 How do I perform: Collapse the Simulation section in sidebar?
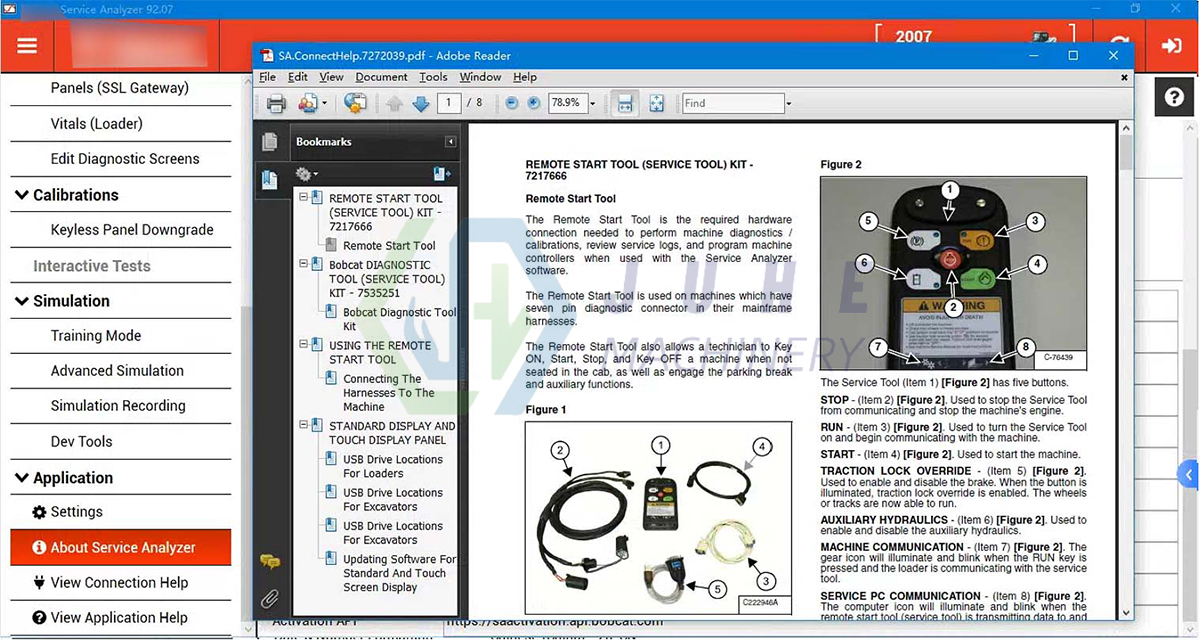pos(22,300)
